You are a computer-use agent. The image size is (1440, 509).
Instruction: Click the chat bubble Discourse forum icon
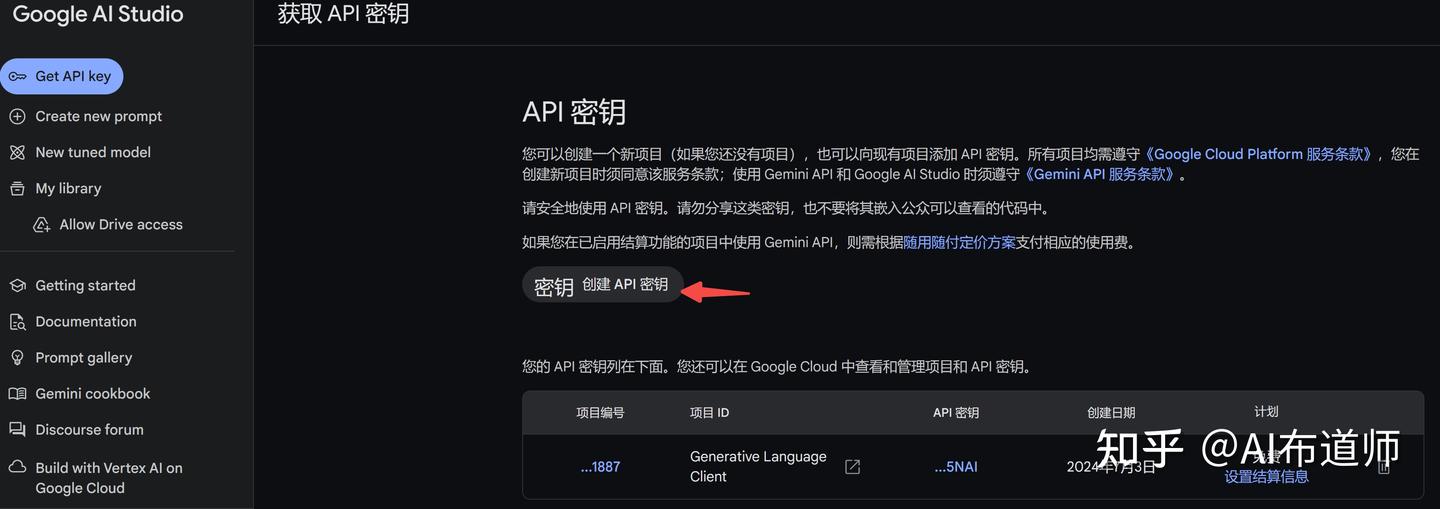coord(17,429)
